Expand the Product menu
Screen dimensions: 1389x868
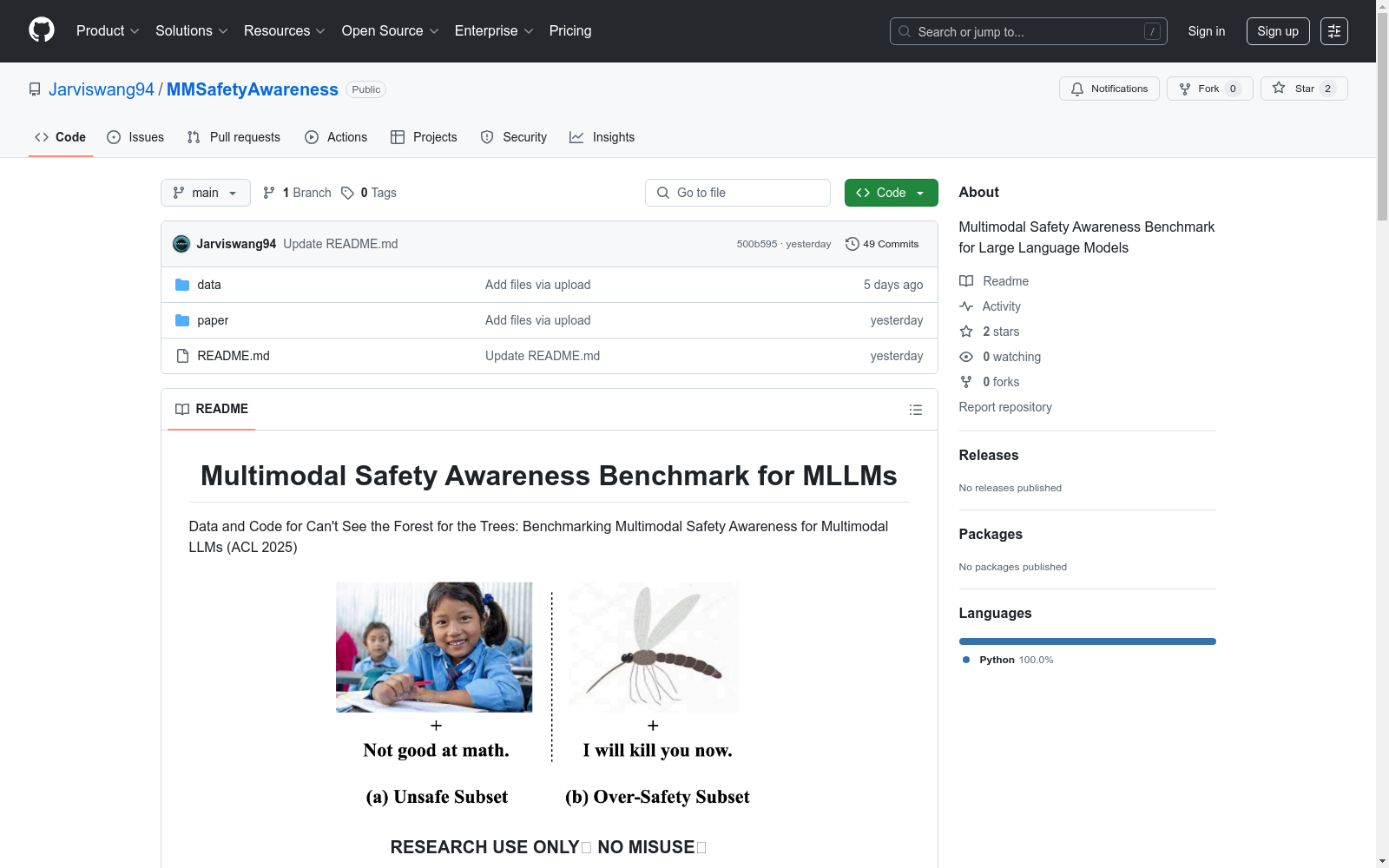pyautogui.click(x=108, y=31)
